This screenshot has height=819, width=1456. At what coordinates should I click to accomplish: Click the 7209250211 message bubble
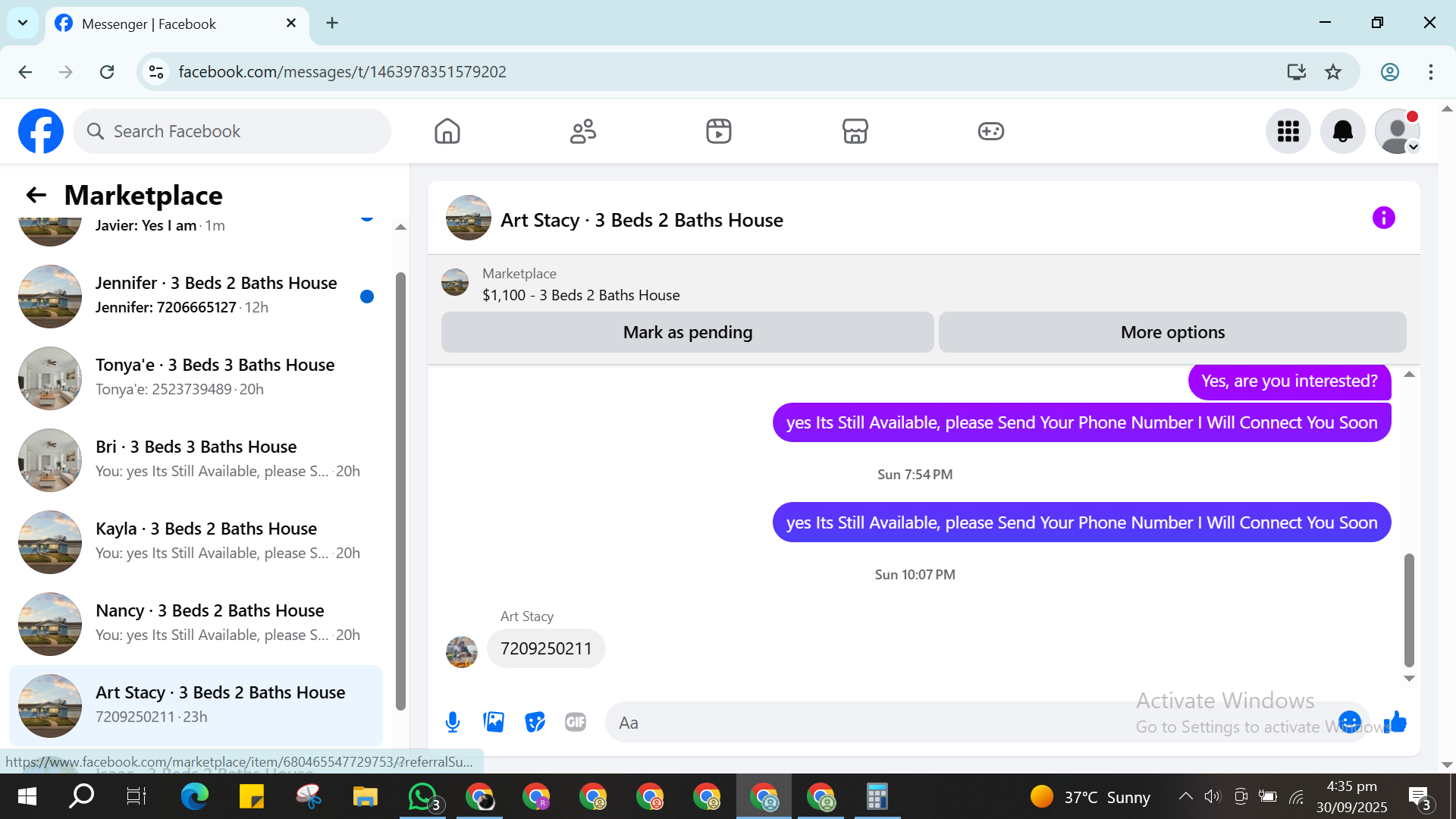coord(546,648)
